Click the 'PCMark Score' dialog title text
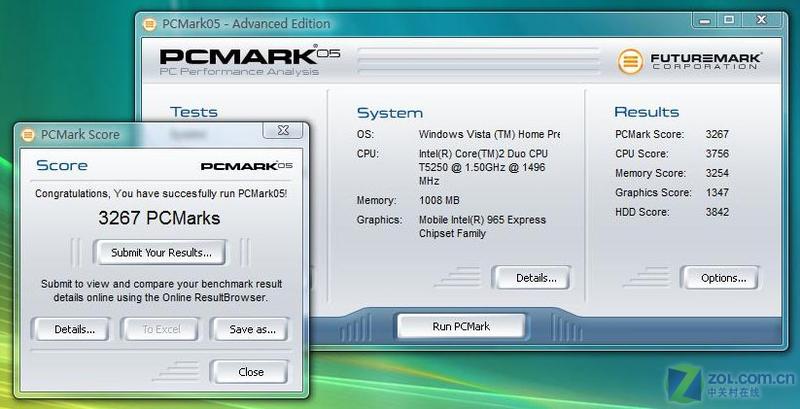 [80, 135]
